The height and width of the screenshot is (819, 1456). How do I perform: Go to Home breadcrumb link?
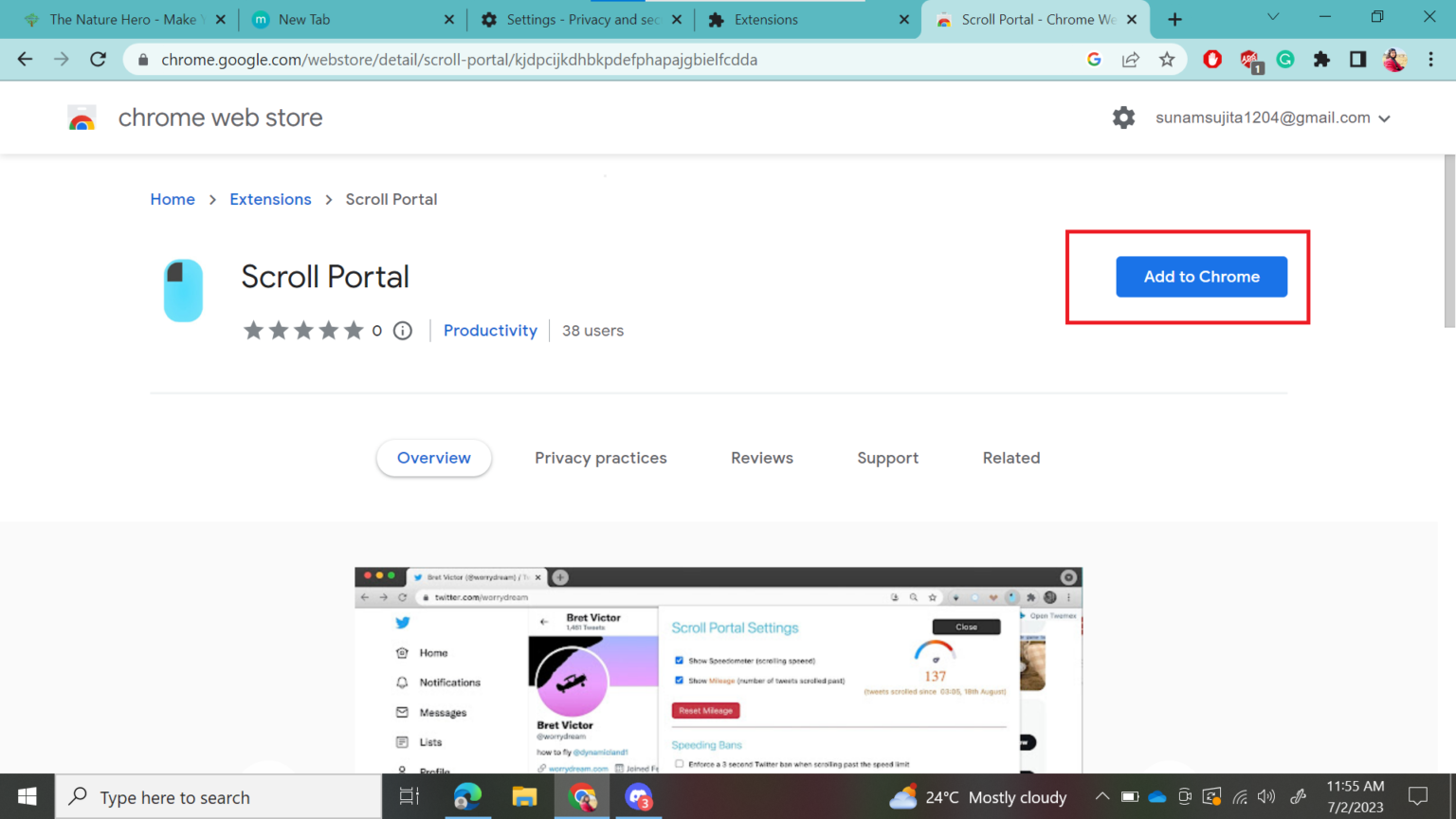click(173, 199)
